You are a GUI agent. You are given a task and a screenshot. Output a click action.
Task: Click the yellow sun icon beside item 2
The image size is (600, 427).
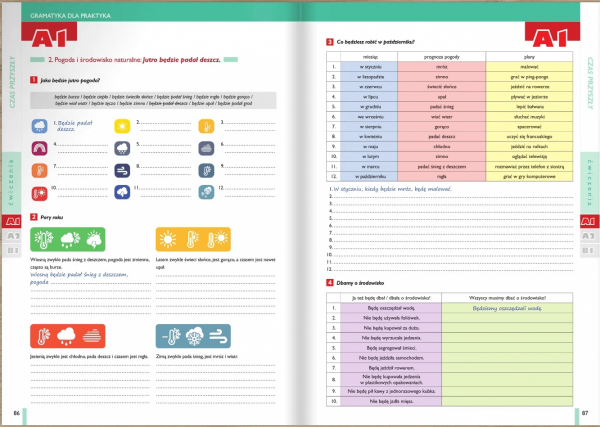pos(122,127)
